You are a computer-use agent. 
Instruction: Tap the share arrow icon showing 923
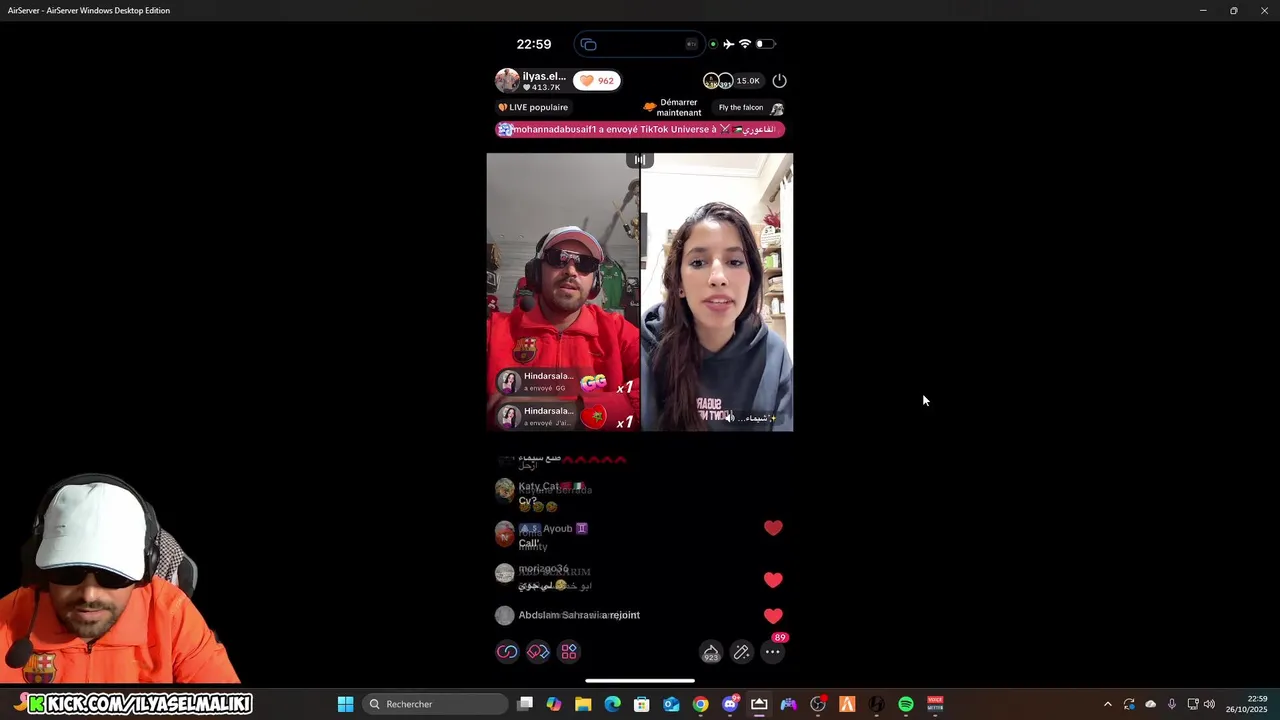coord(711,652)
